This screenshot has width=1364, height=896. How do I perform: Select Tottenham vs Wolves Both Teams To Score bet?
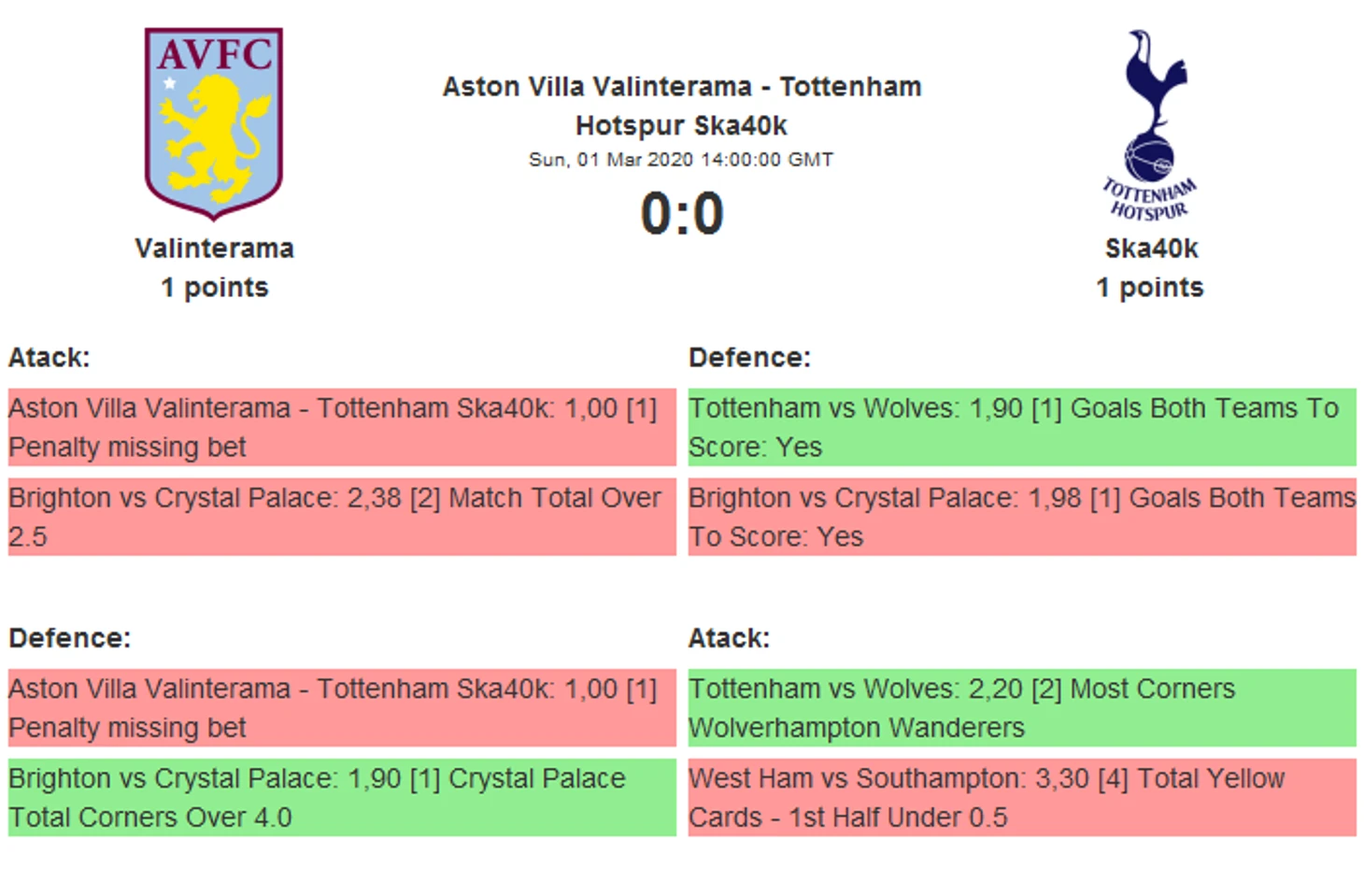pyautogui.click(x=1022, y=428)
